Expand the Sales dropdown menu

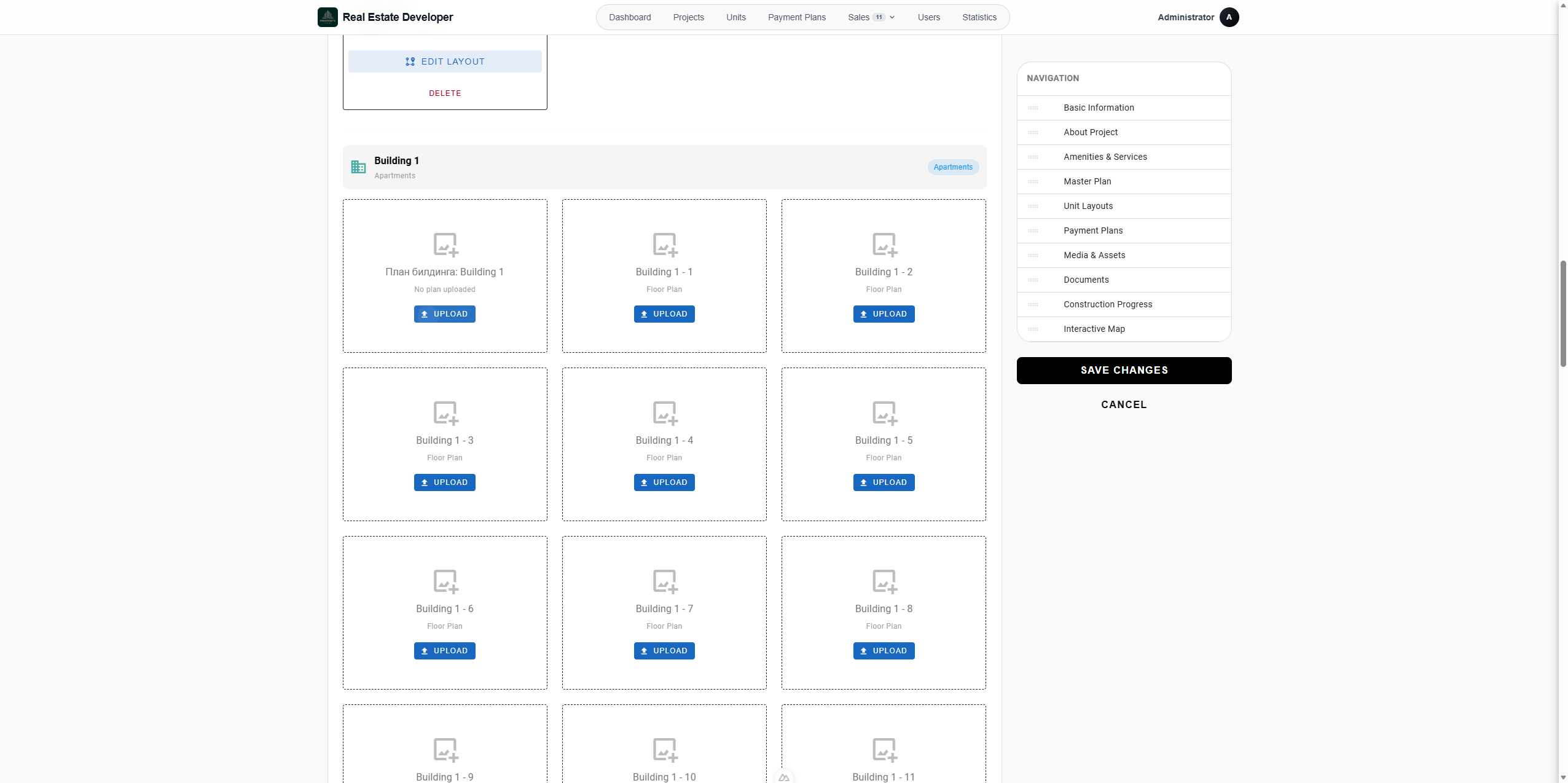pos(871,17)
